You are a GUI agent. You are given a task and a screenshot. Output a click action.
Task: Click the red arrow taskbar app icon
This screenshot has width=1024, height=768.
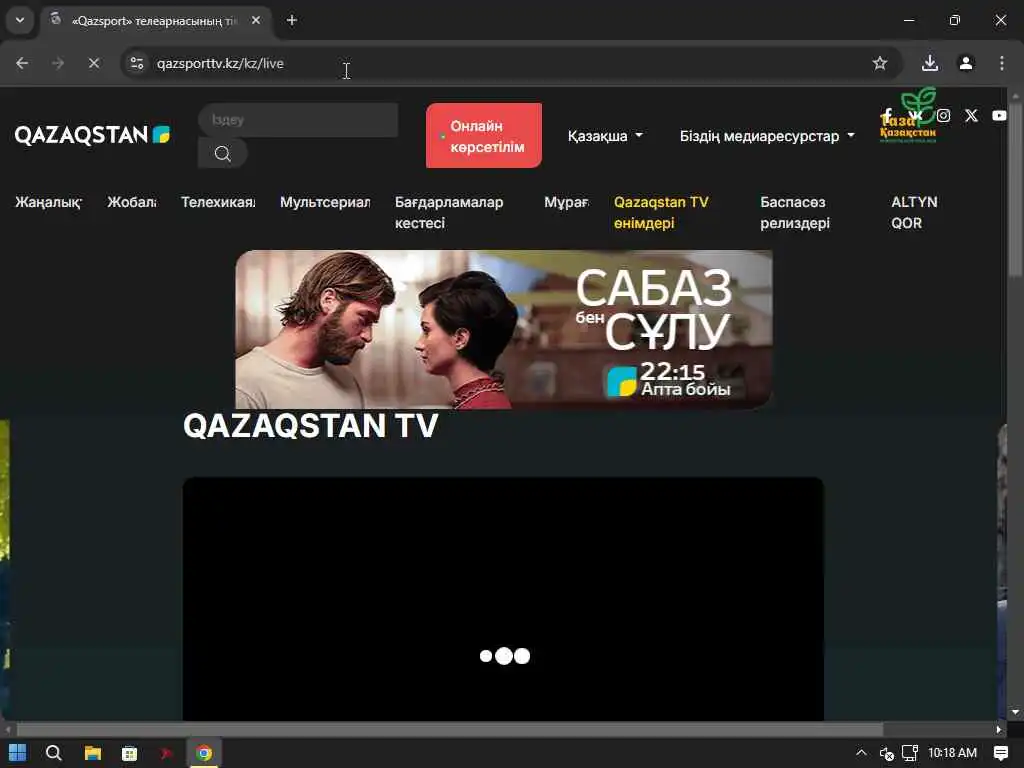click(167, 753)
